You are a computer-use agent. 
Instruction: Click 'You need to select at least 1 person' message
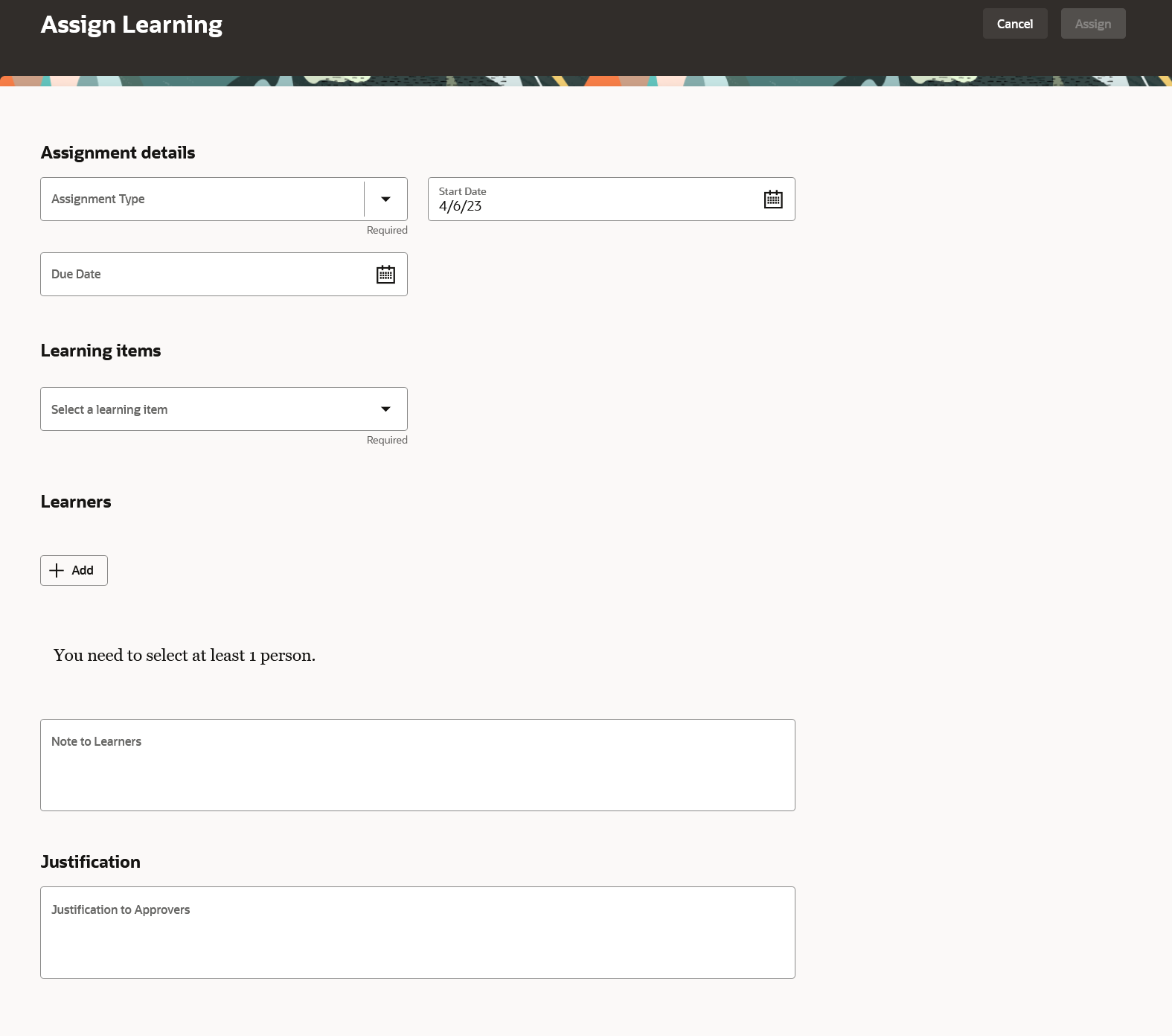[x=185, y=656]
